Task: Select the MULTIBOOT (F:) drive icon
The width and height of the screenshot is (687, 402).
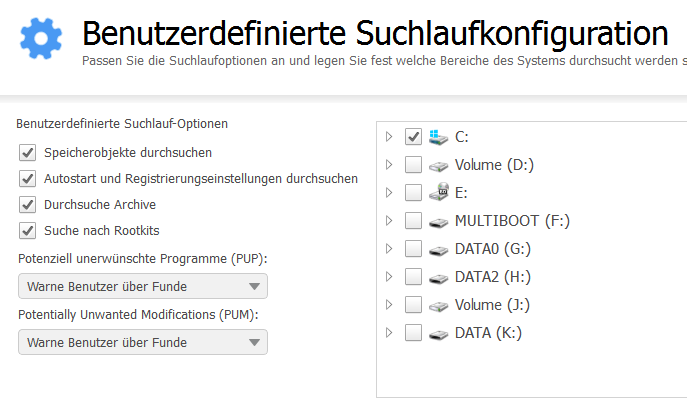Action: [438, 222]
